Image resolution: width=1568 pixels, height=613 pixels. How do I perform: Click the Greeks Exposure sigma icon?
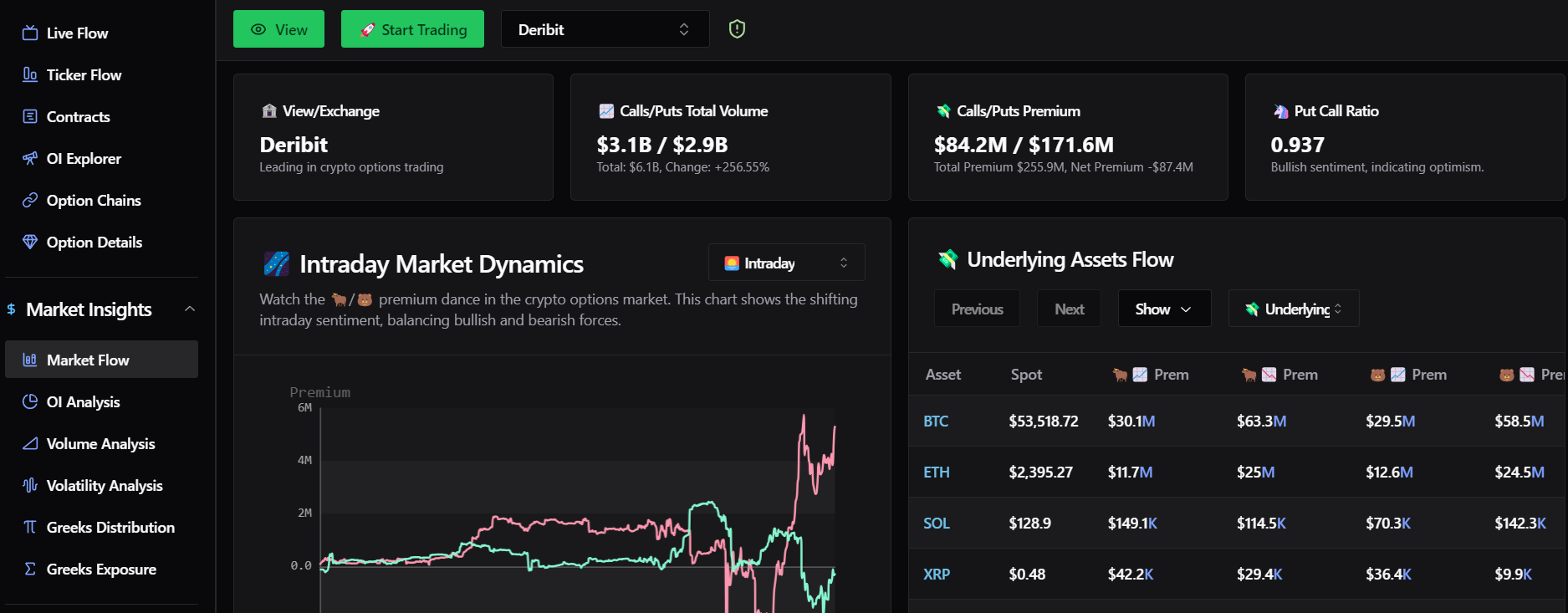click(30, 569)
